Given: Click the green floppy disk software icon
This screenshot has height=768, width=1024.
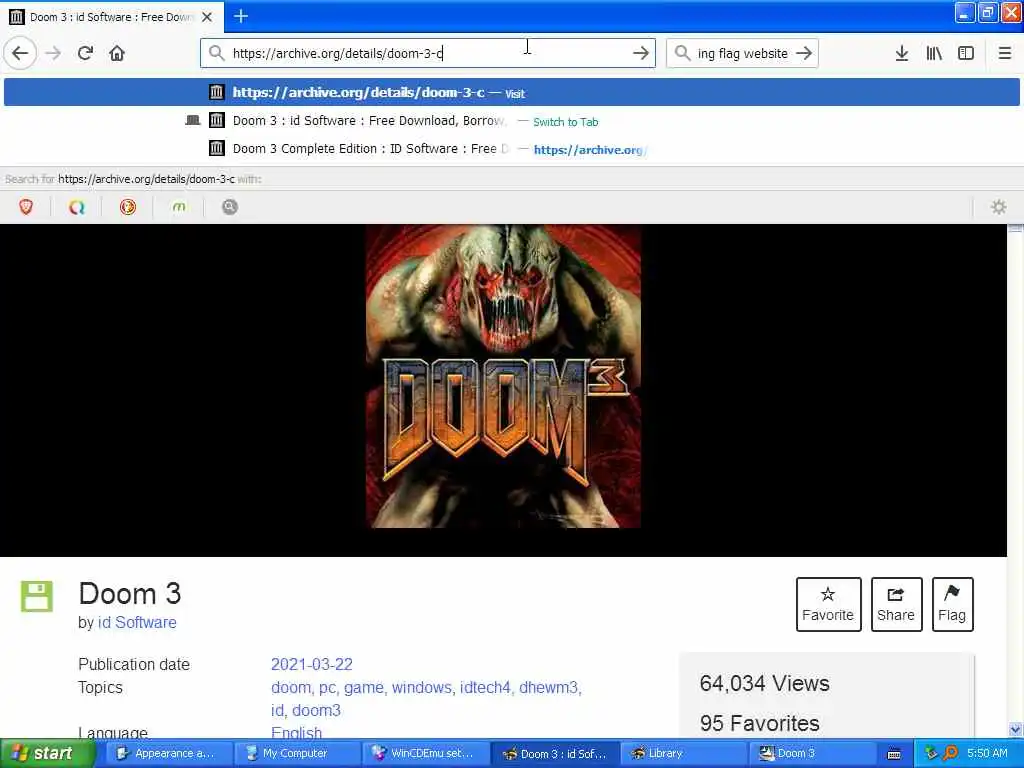Looking at the screenshot, I should [37, 596].
